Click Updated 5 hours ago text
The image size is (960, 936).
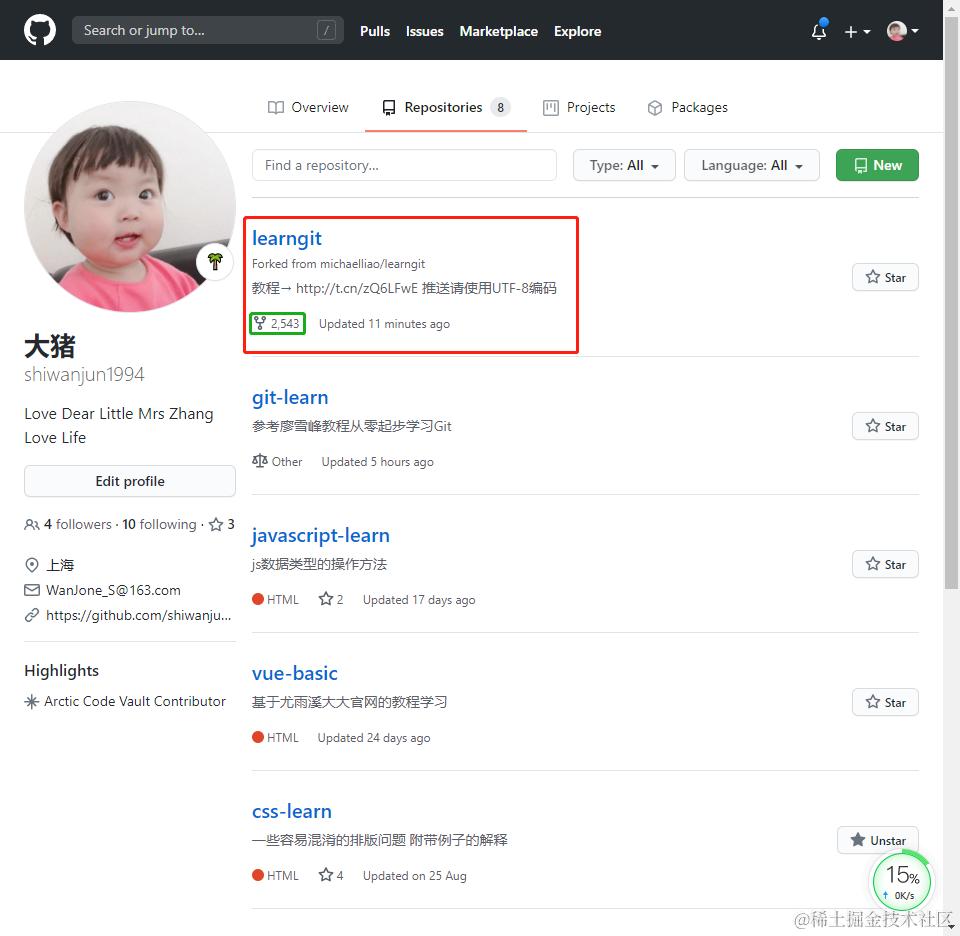378,462
